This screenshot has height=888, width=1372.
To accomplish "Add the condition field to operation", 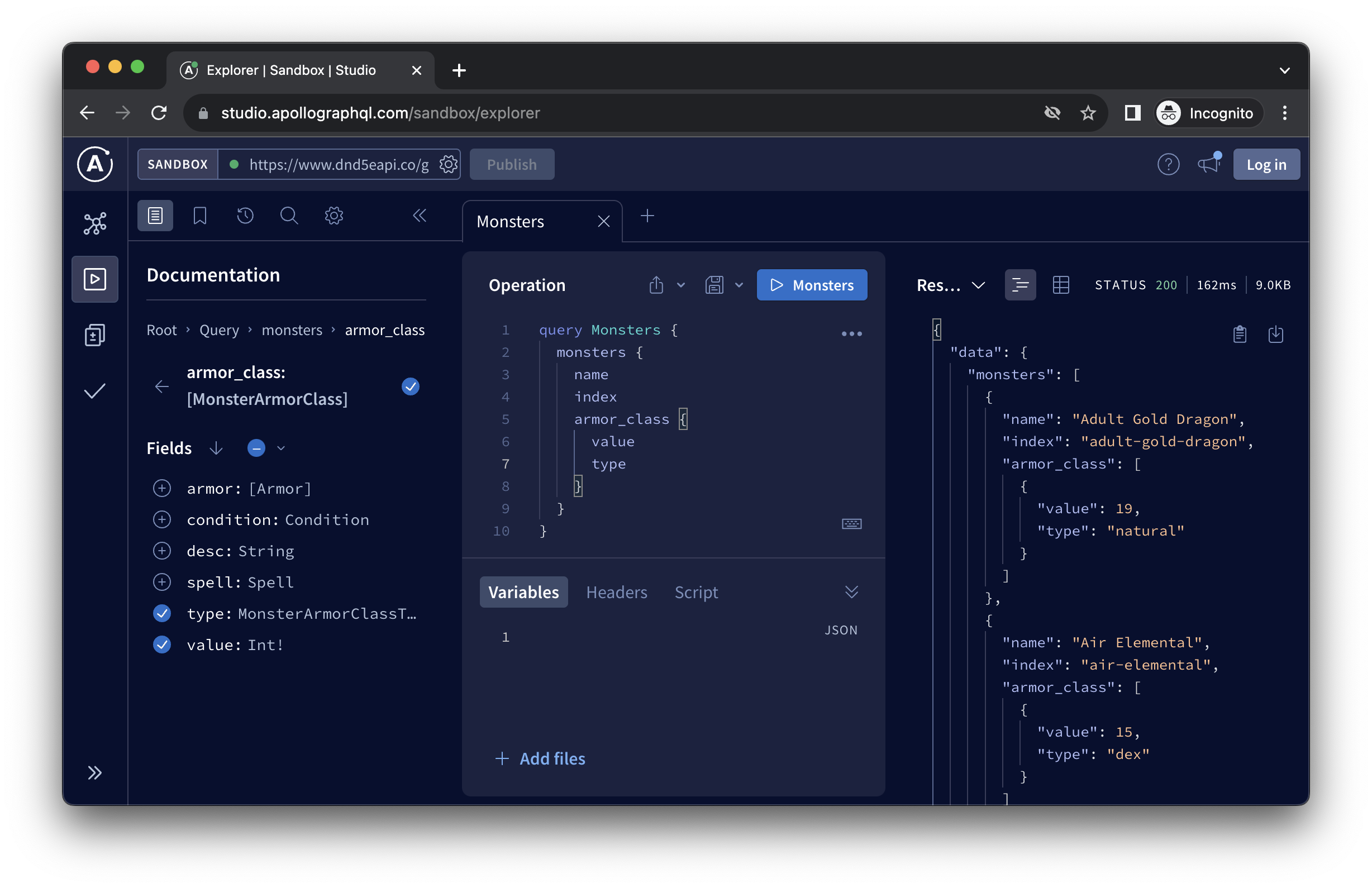I will coord(162,520).
